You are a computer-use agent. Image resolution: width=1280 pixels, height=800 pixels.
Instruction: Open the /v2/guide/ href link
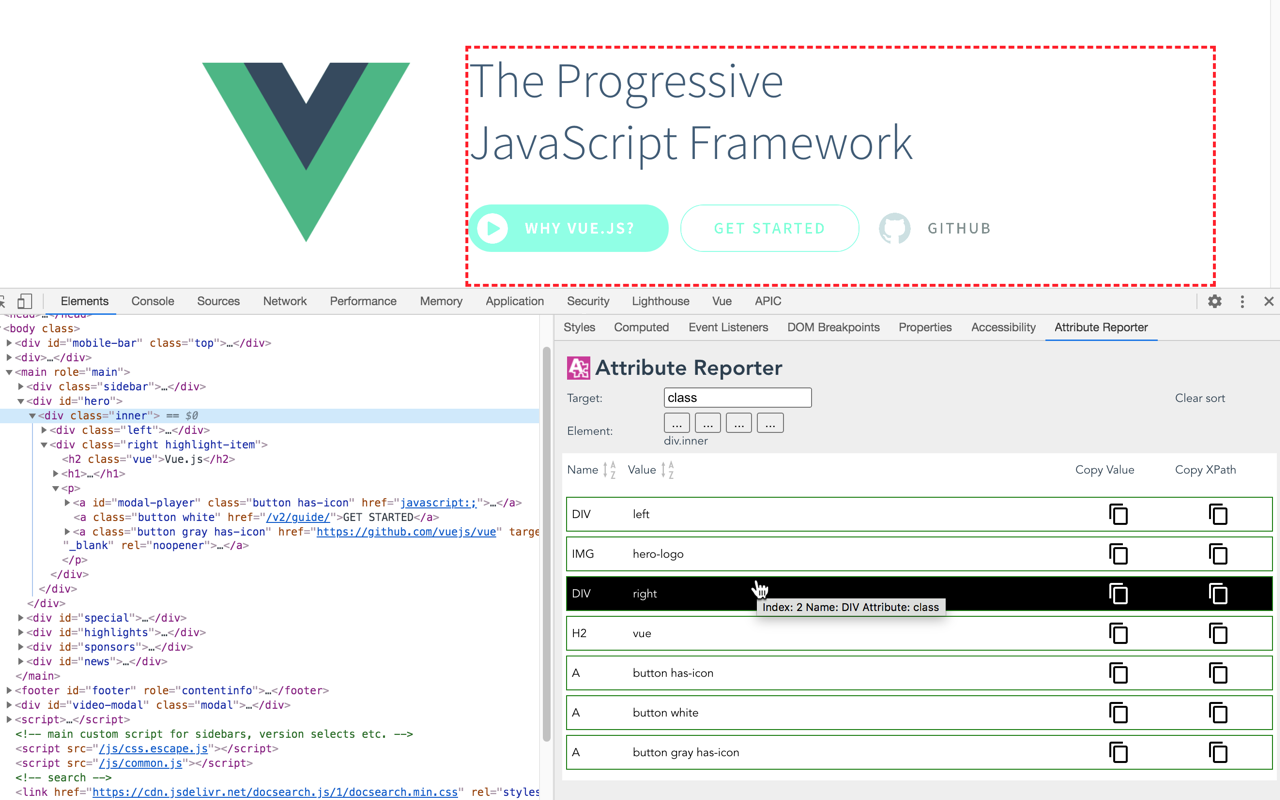pos(298,517)
